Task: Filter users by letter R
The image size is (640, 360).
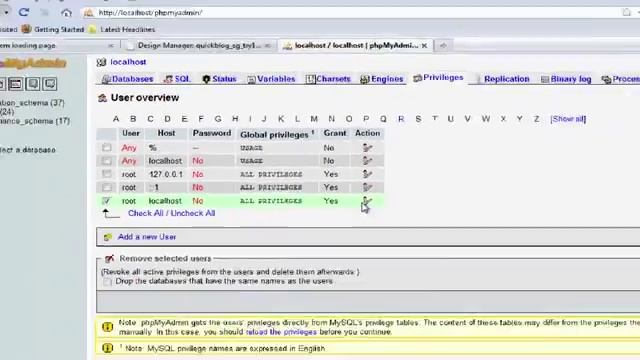Action: (401, 119)
